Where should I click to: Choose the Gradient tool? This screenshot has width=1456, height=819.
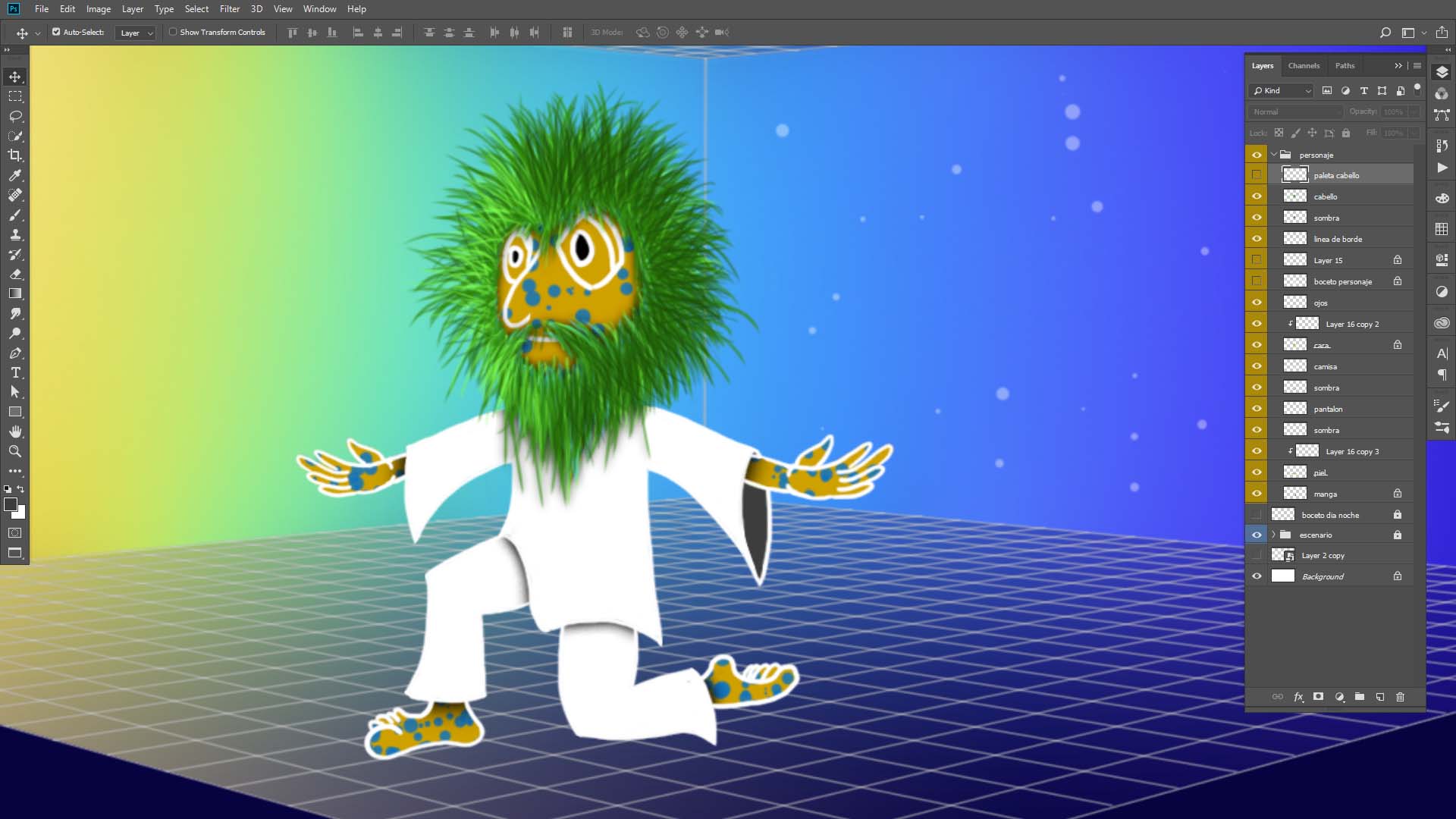15,293
